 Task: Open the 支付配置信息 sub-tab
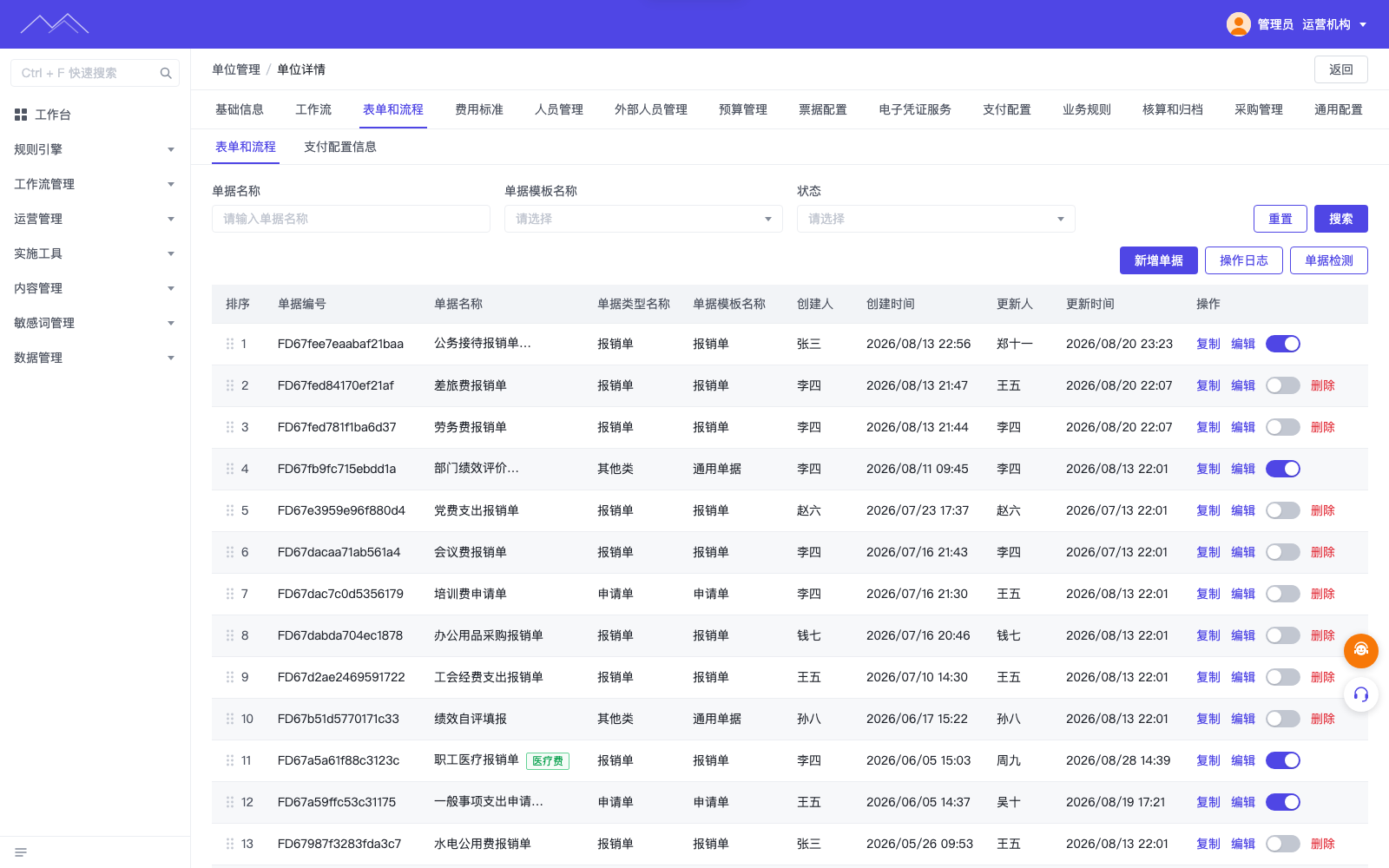[x=340, y=147]
